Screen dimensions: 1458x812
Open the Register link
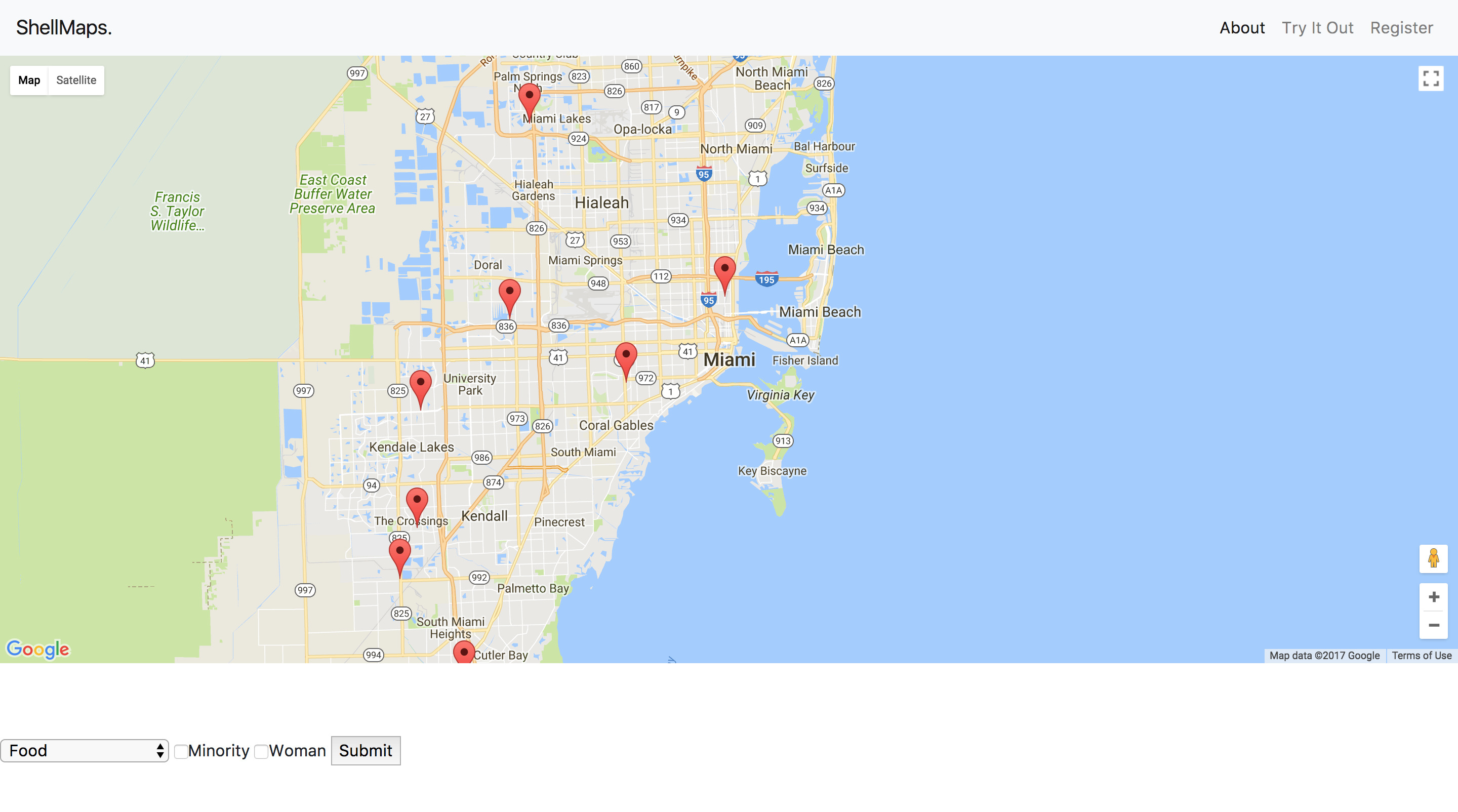pyautogui.click(x=1401, y=28)
